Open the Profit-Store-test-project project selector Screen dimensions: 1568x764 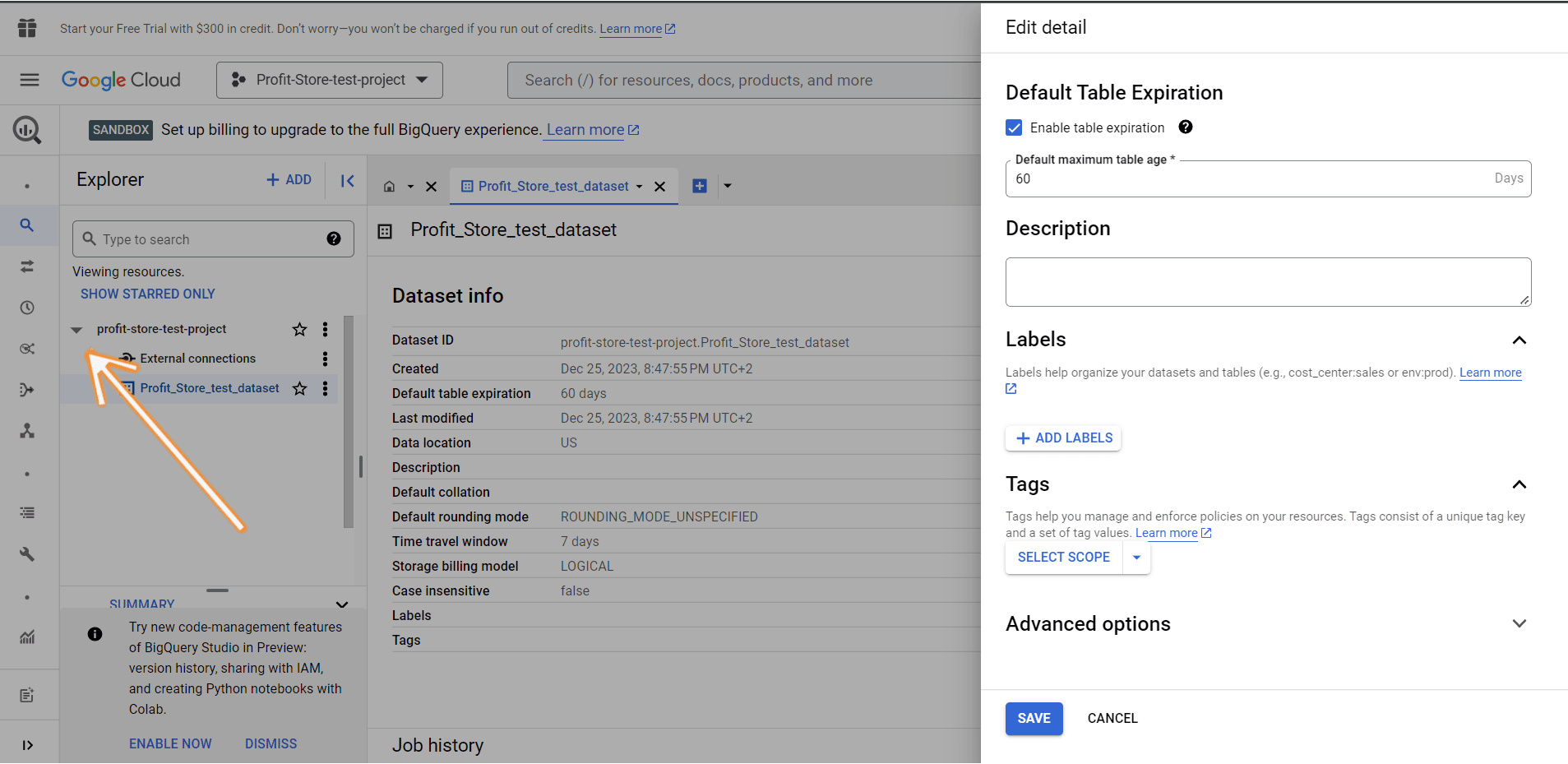coord(330,80)
